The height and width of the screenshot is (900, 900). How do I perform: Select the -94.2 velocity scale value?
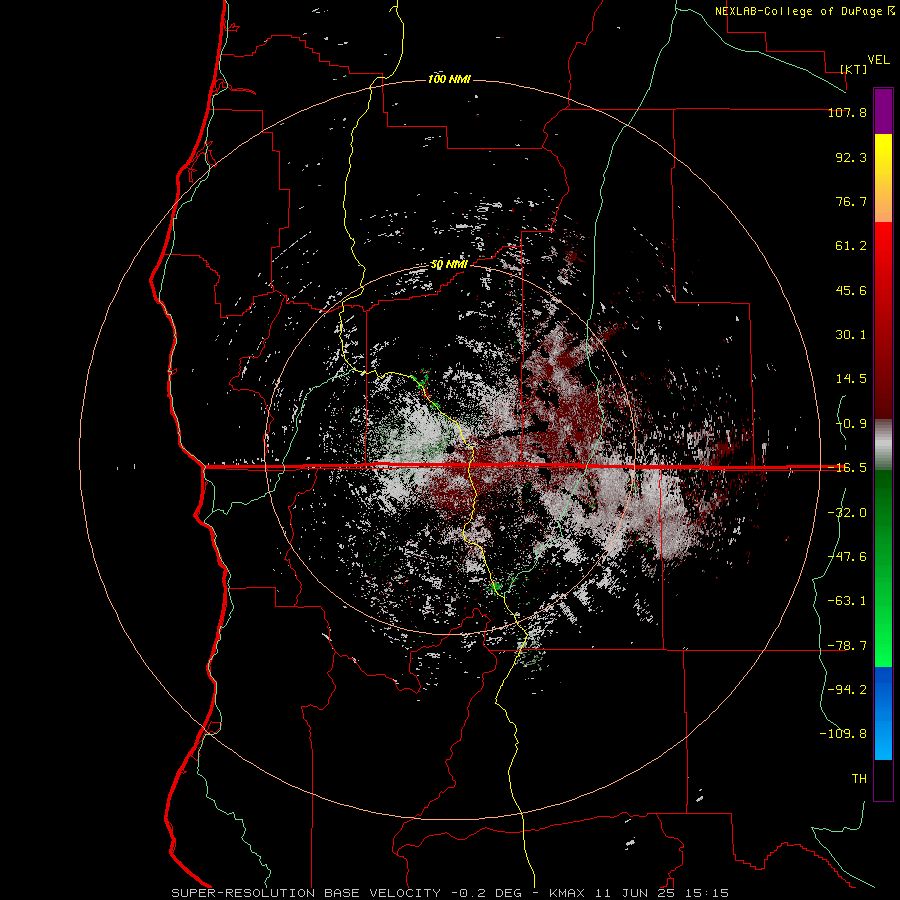click(x=847, y=689)
